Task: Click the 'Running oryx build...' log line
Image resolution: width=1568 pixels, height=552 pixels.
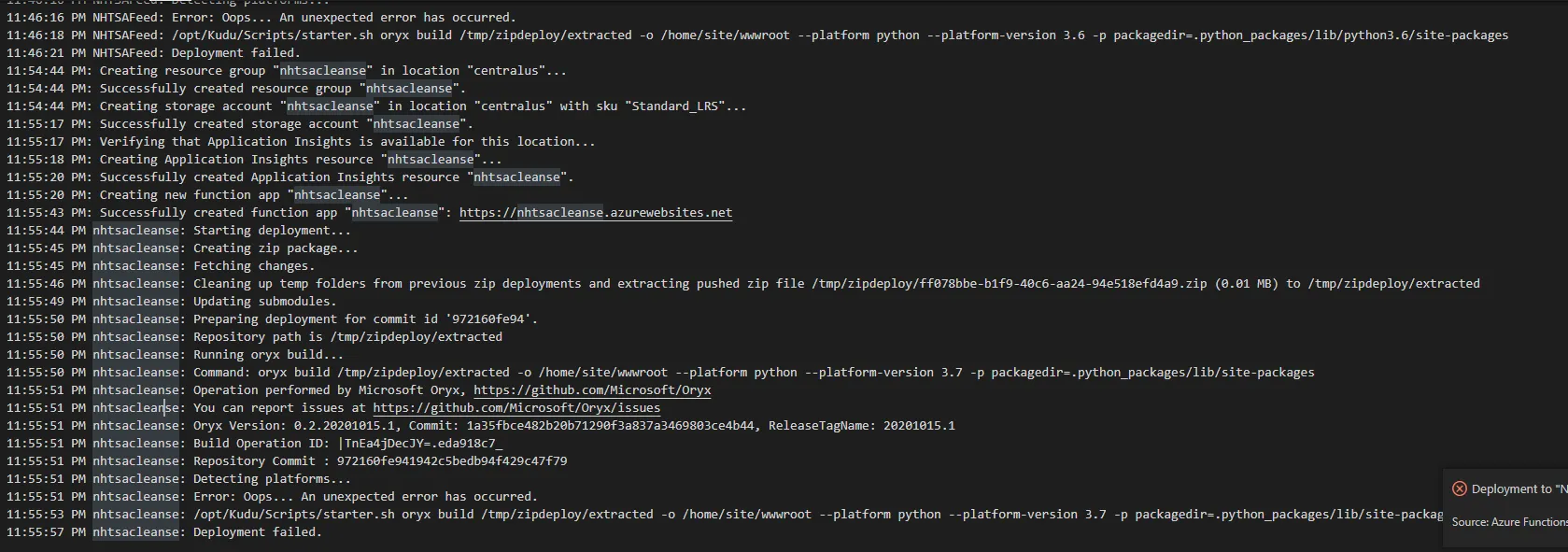Action: pyautogui.click(x=268, y=355)
